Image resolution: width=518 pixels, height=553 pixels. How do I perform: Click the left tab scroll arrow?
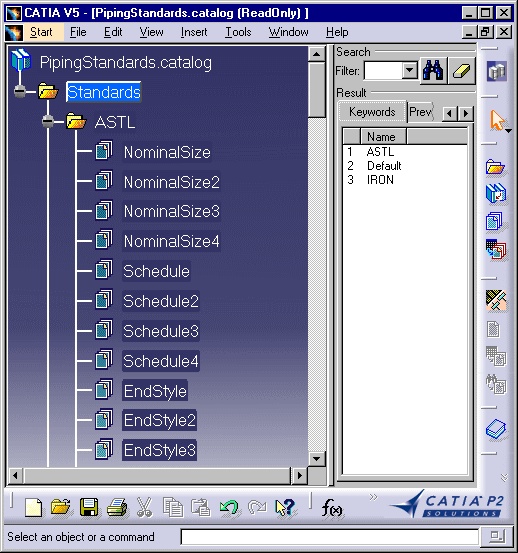click(449, 113)
